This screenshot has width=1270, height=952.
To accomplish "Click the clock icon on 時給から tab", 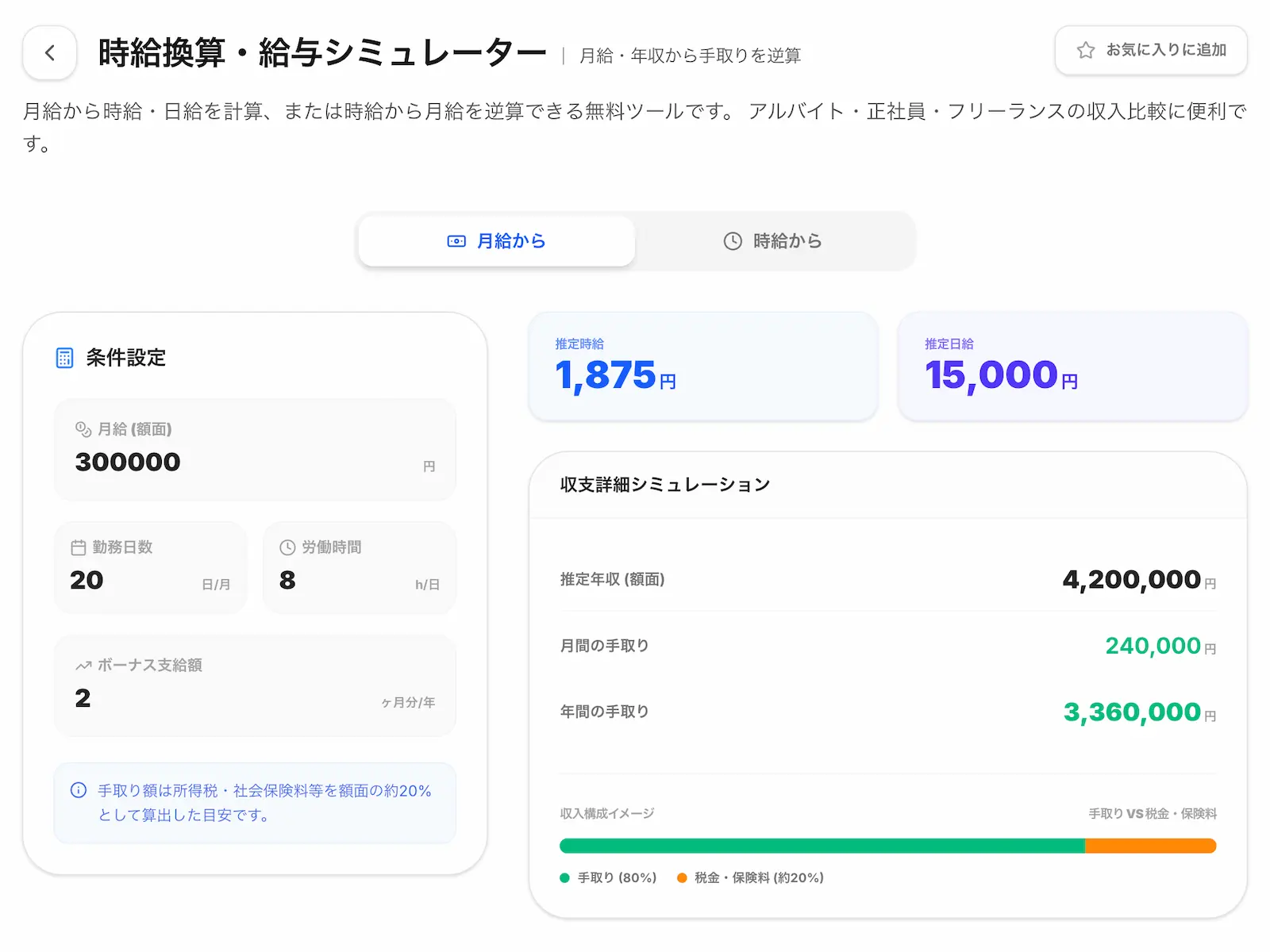I will coord(733,241).
